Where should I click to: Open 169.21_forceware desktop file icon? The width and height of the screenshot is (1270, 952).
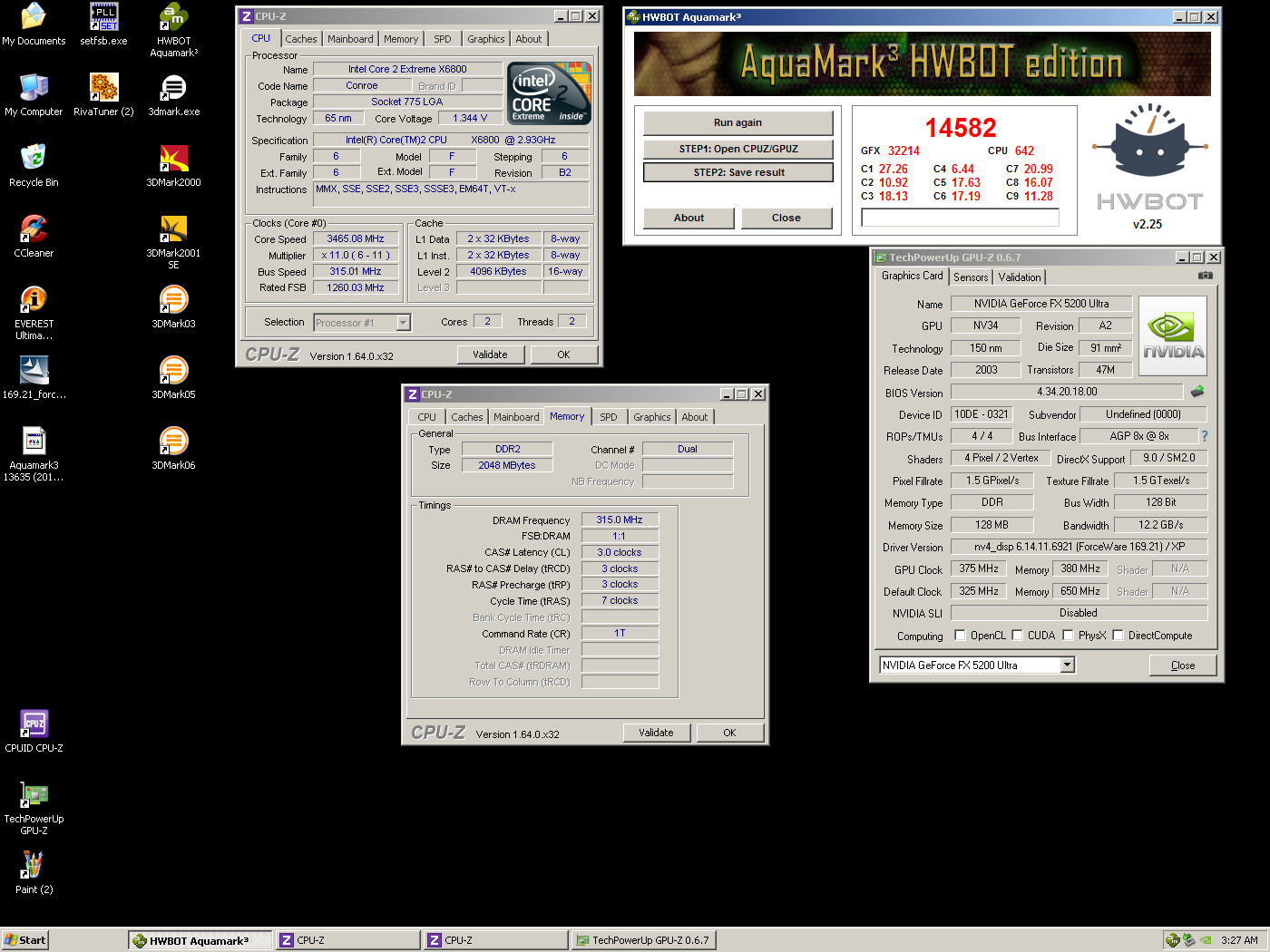pos(34,379)
